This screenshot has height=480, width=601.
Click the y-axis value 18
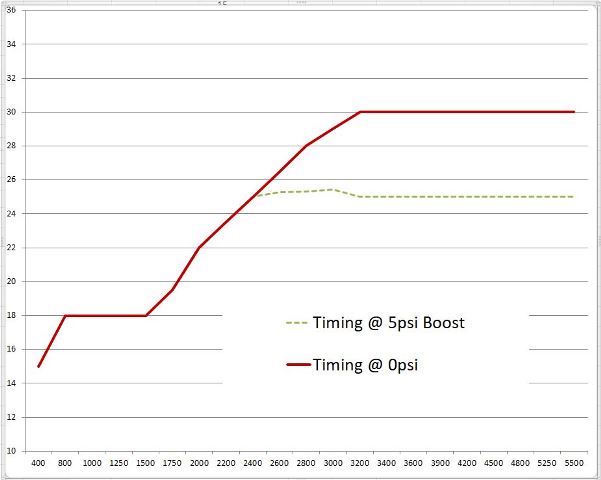11,315
